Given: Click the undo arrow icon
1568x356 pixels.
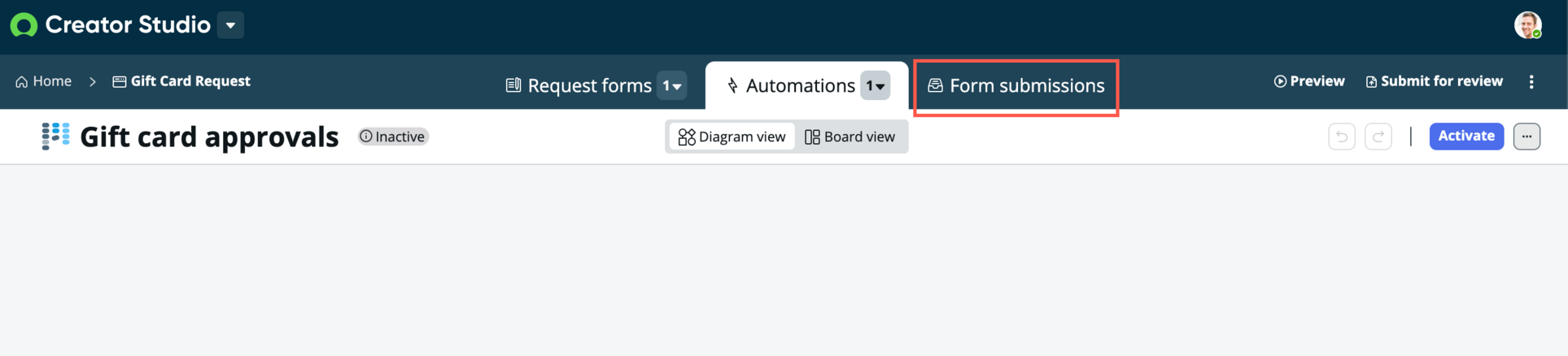Looking at the screenshot, I should pyautogui.click(x=1342, y=137).
